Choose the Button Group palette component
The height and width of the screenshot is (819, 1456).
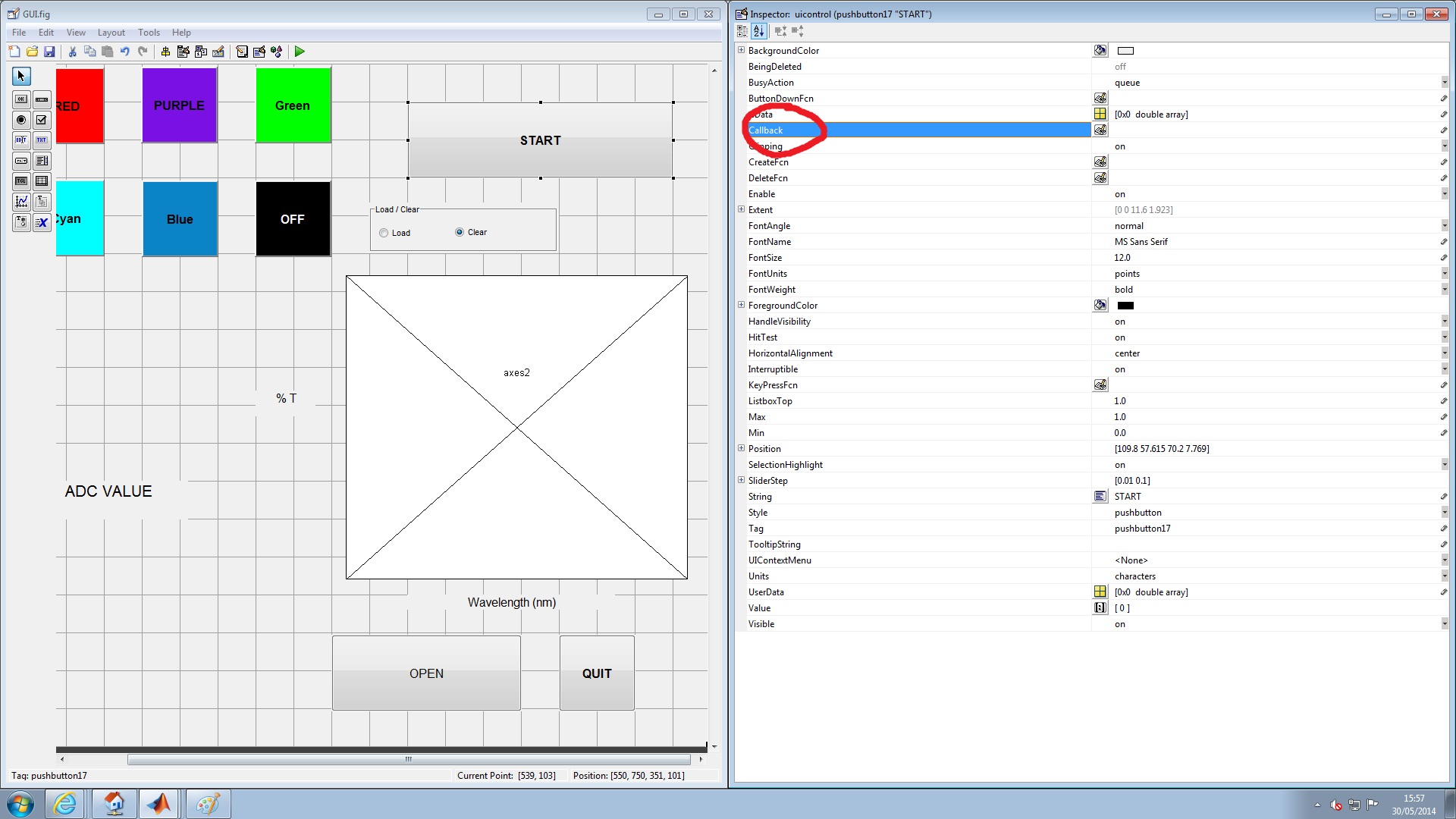[21, 222]
